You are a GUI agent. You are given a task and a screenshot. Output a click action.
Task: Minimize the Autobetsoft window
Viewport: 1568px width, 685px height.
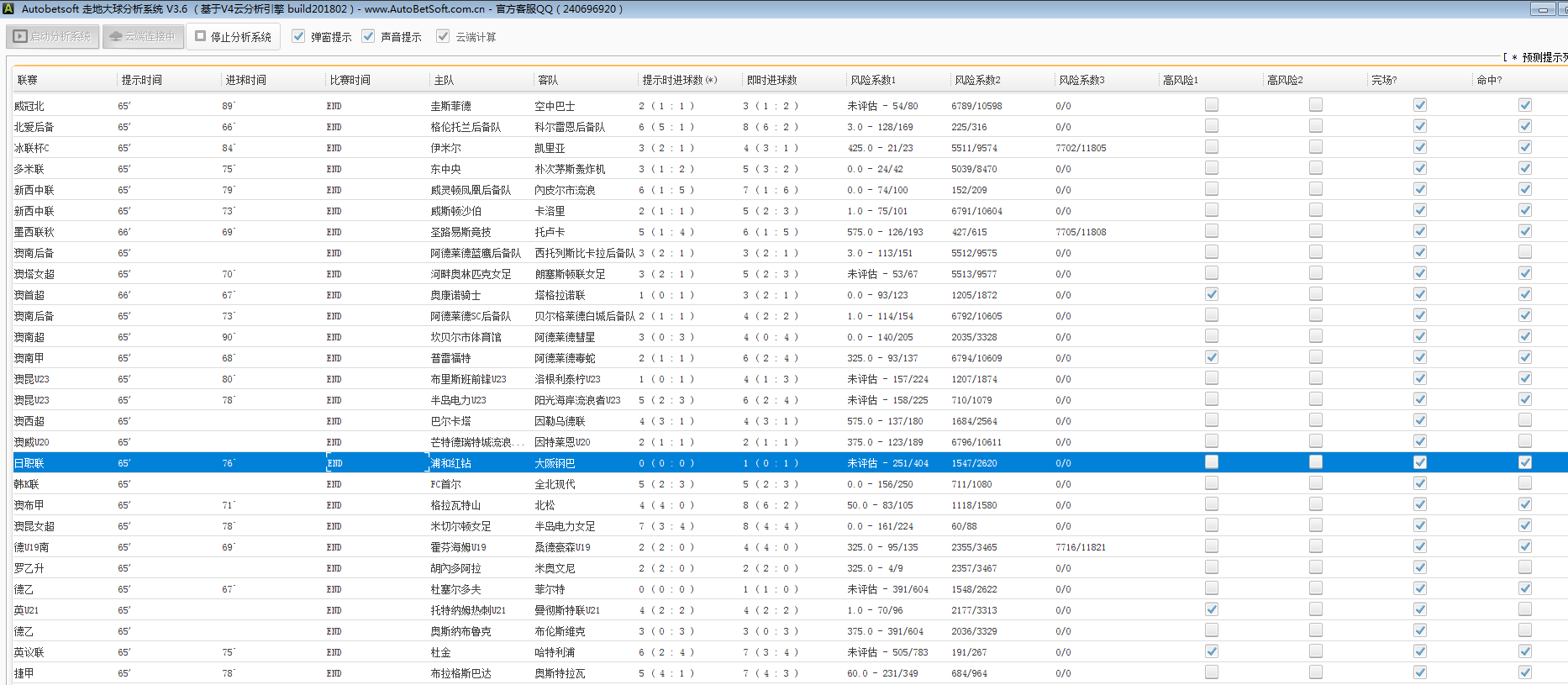[x=1542, y=9]
